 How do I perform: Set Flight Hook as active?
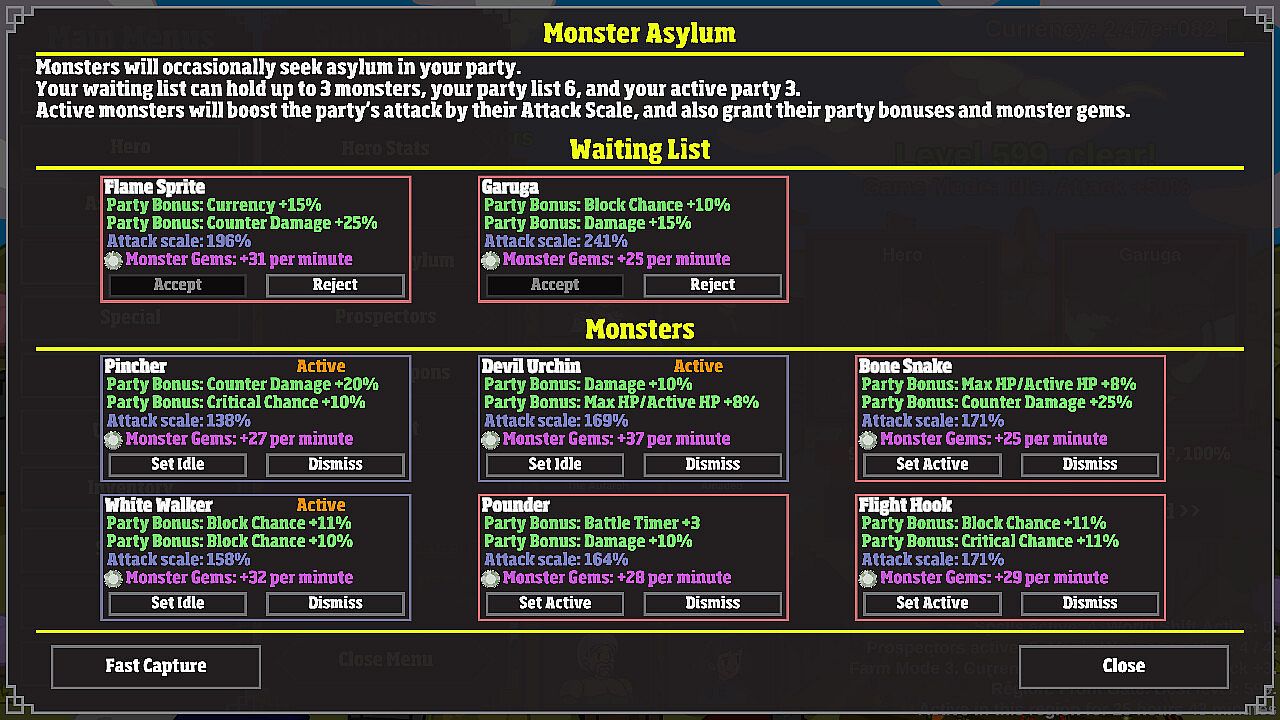coord(931,604)
